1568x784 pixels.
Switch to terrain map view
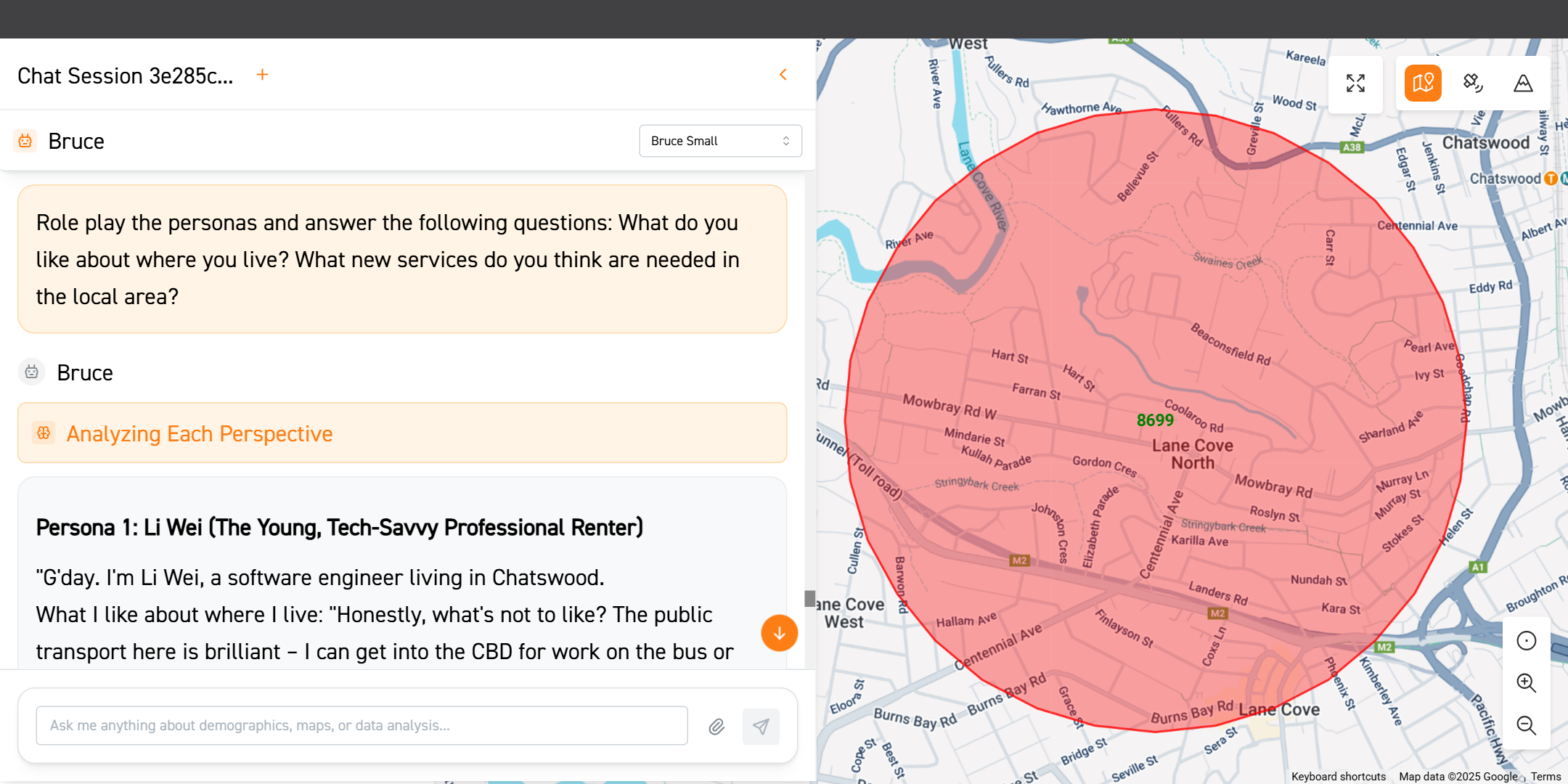coord(1523,83)
